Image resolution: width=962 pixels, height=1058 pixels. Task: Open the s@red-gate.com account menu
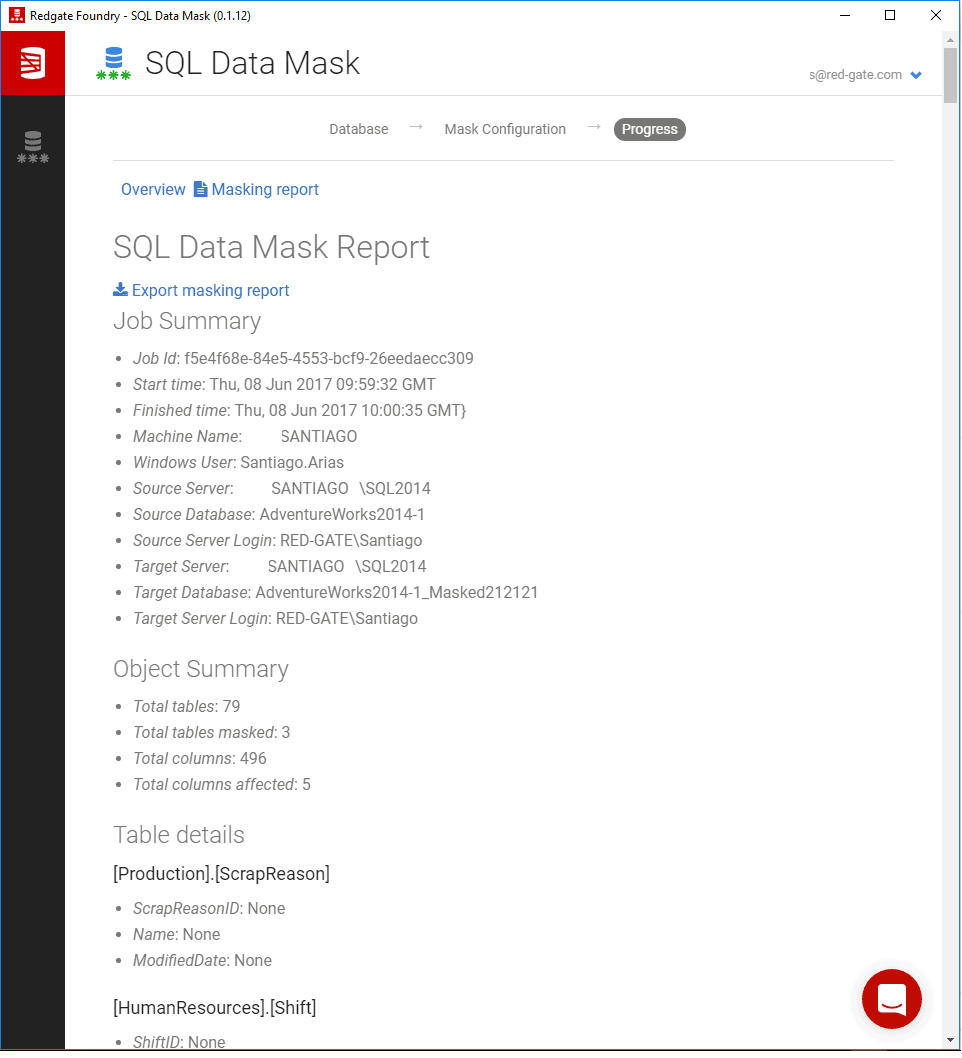(855, 75)
